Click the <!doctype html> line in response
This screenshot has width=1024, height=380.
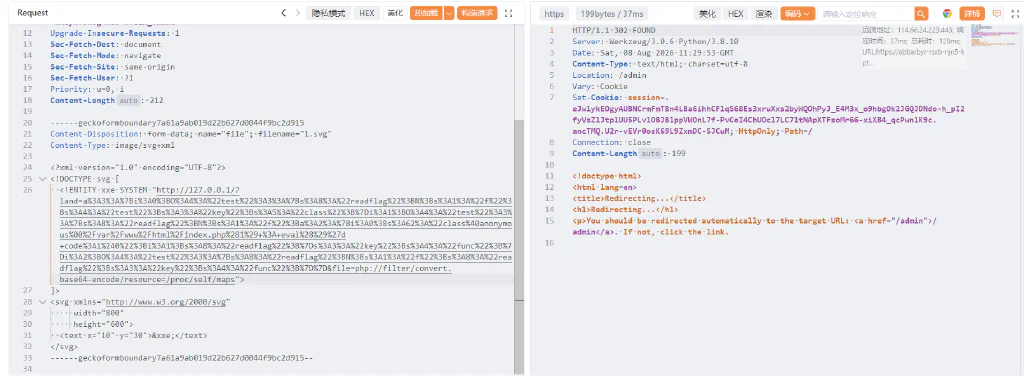pos(607,176)
